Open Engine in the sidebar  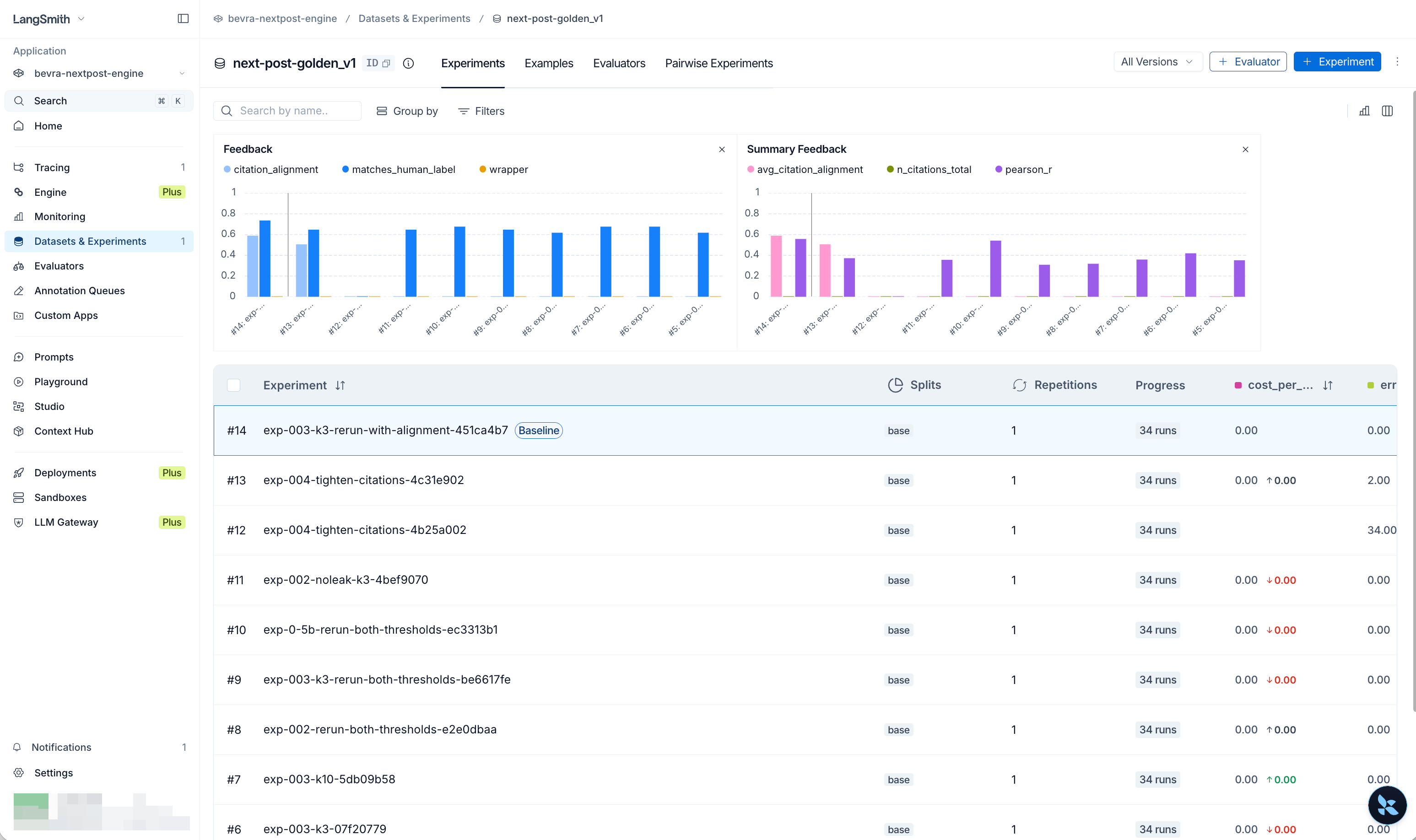click(99, 192)
